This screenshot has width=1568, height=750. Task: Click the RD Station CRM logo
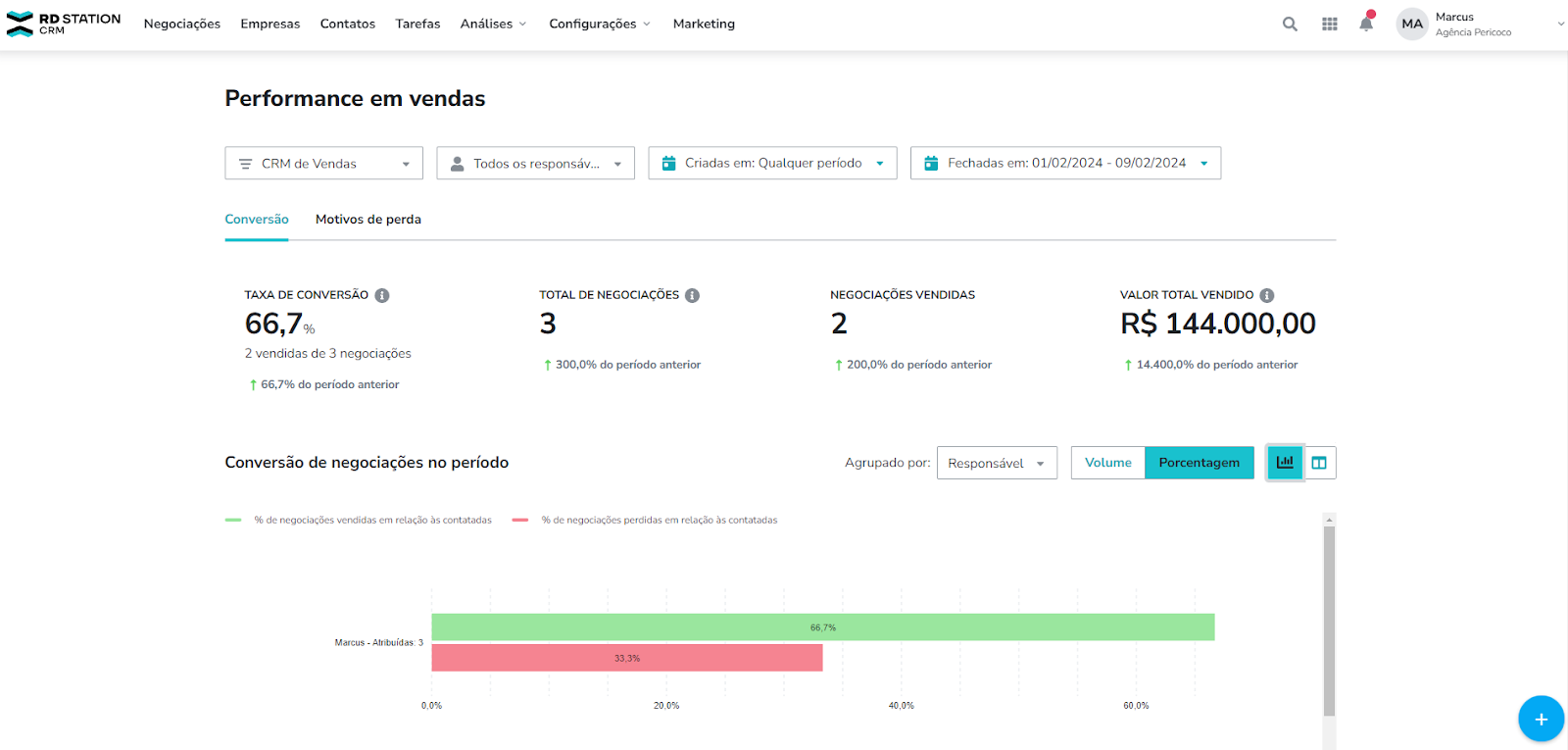click(x=64, y=24)
